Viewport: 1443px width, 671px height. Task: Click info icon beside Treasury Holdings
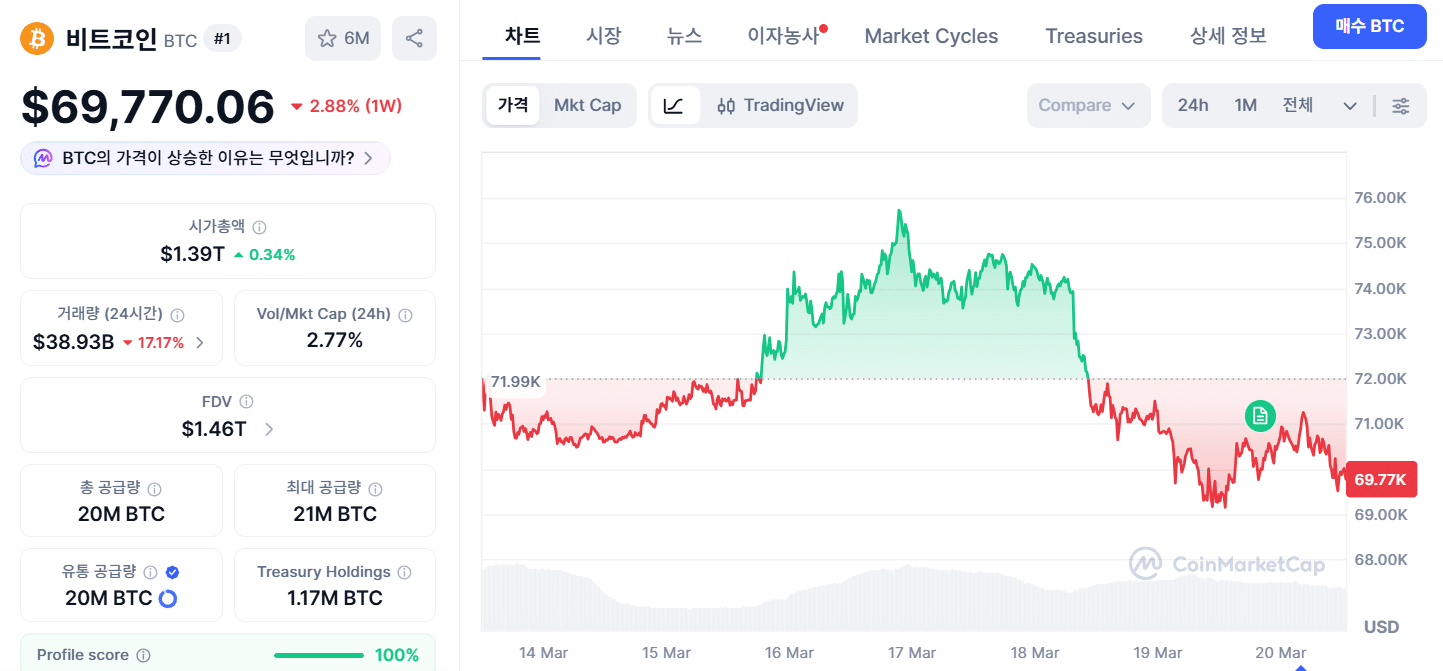tap(405, 573)
